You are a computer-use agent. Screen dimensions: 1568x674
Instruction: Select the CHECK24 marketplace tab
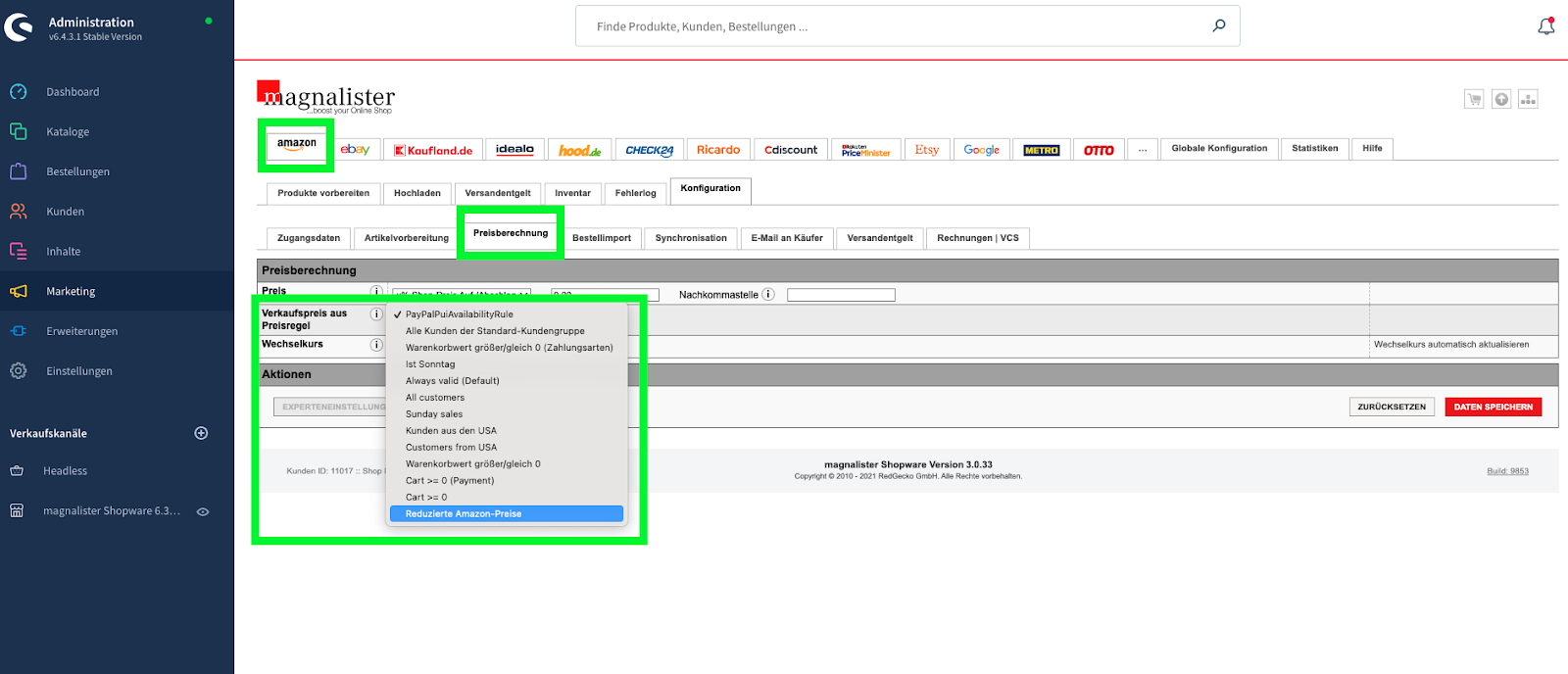pos(649,150)
